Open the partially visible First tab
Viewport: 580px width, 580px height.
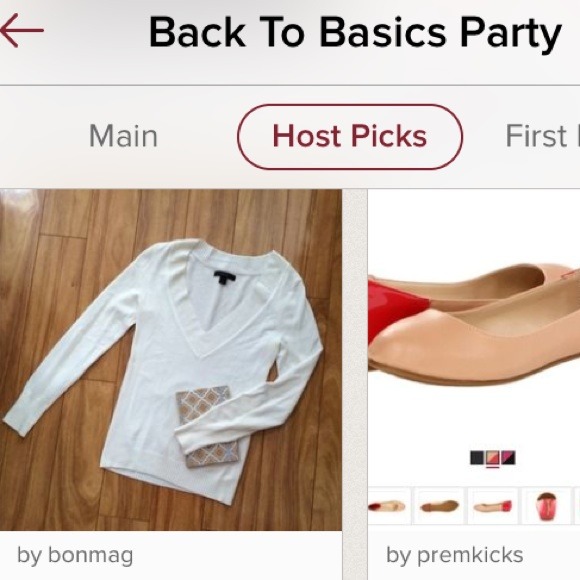click(542, 136)
